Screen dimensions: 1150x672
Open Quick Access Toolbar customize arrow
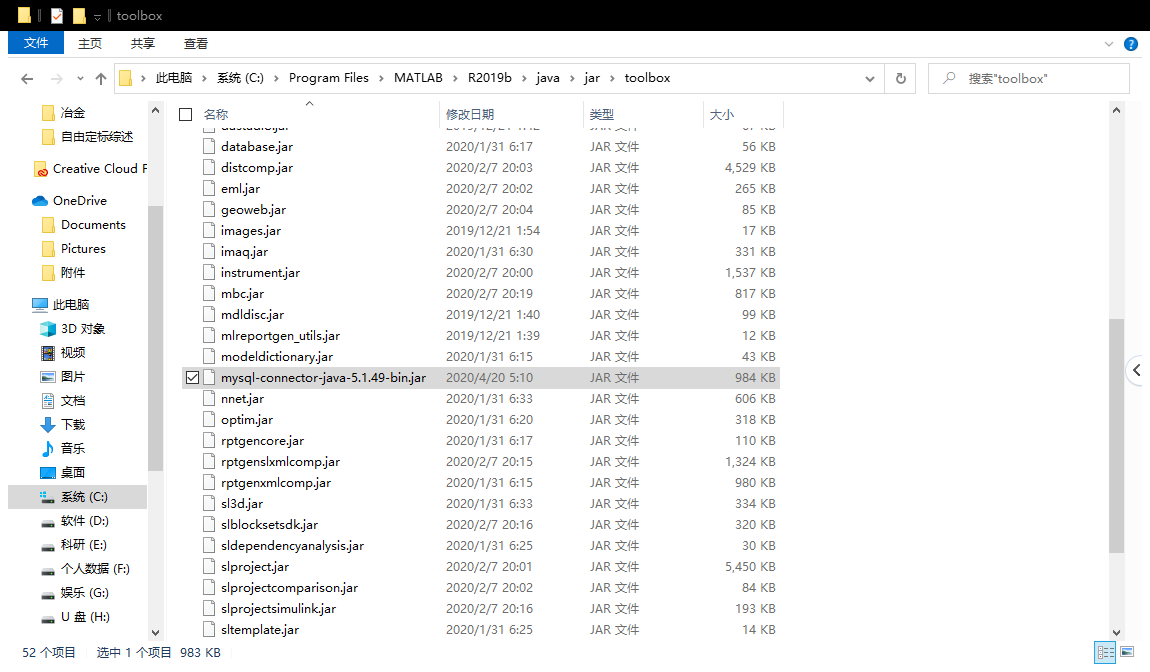(97, 17)
